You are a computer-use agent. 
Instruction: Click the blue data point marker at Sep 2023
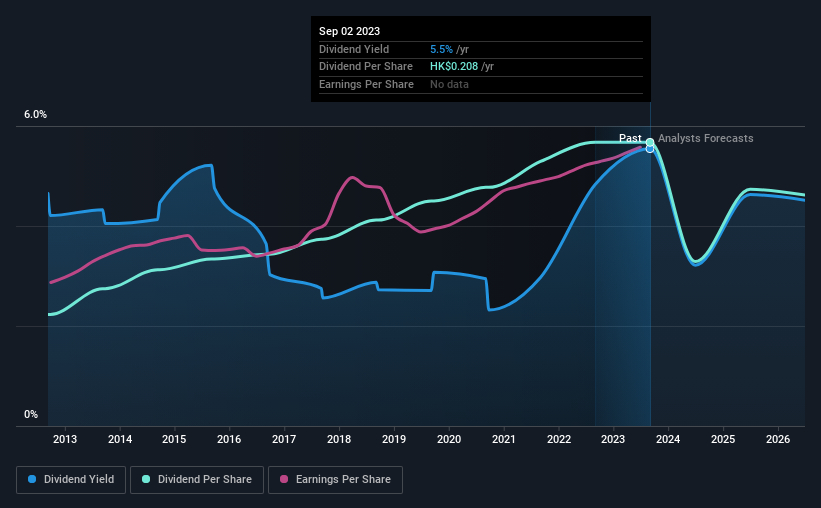pos(650,149)
